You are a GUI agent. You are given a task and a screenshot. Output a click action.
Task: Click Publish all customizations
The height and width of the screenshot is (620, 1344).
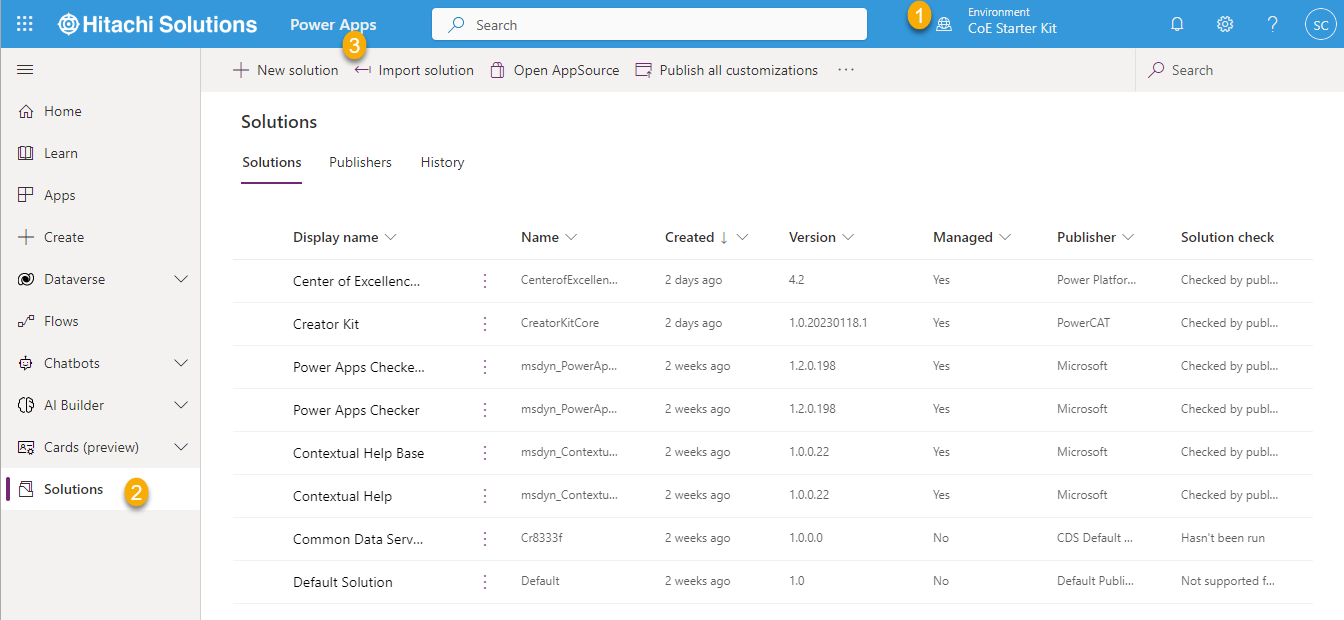point(727,70)
